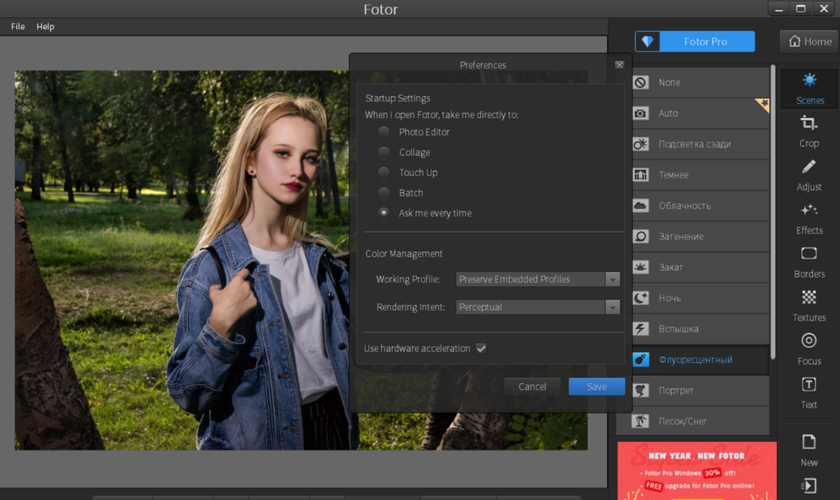
Task: Select the Batch radio button
Action: pos(384,192)
